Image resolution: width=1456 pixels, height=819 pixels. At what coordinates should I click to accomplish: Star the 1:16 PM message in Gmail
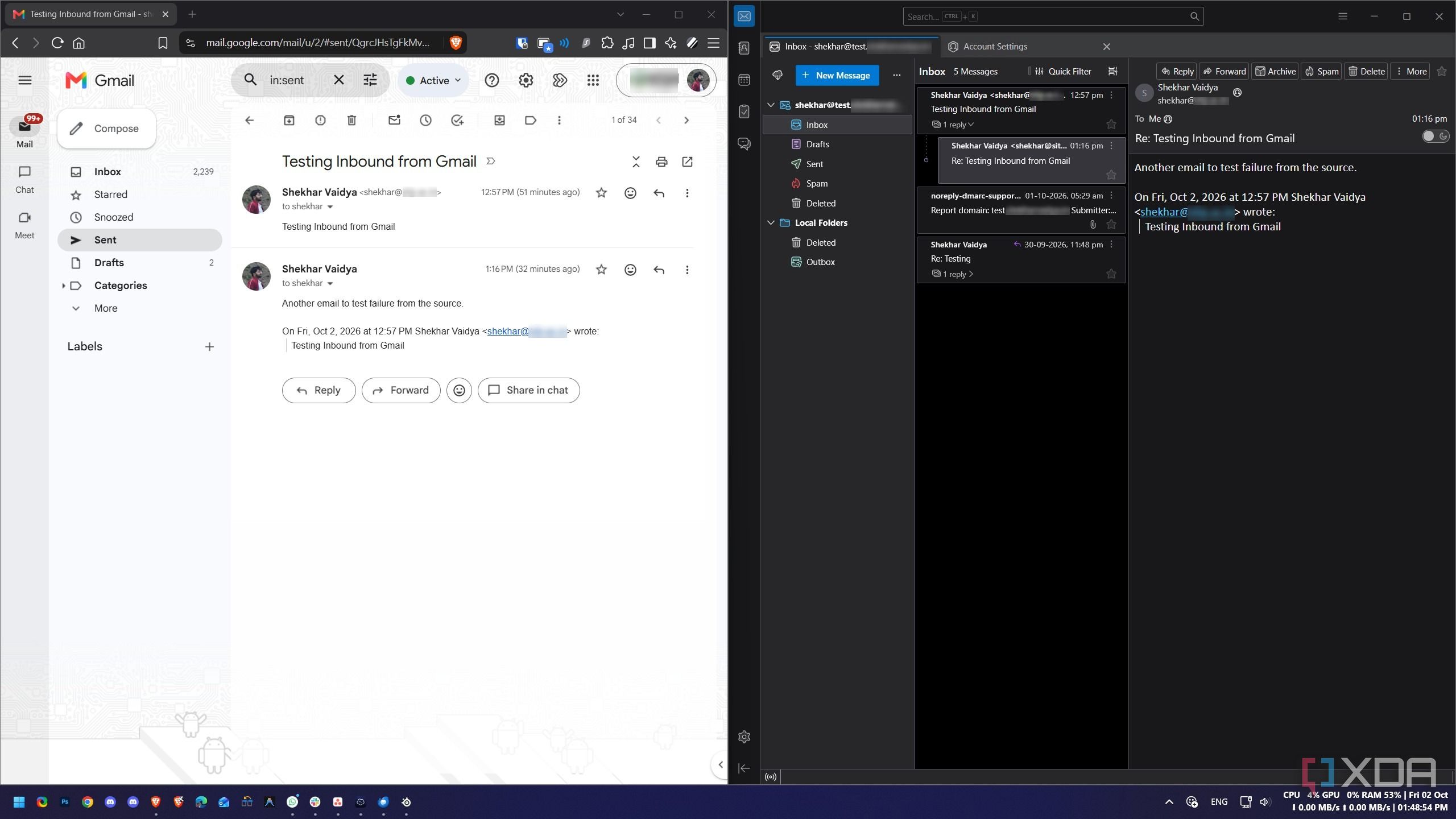coord(601,270)
